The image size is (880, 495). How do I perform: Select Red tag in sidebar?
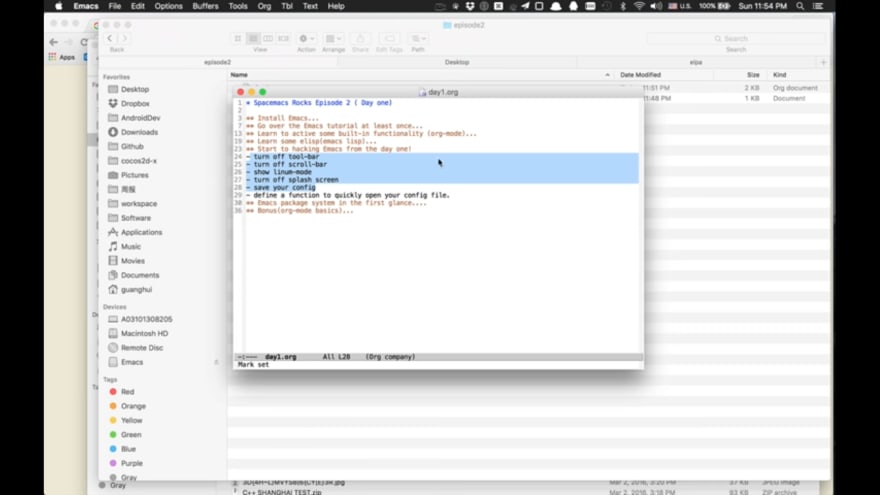(127, 392)
